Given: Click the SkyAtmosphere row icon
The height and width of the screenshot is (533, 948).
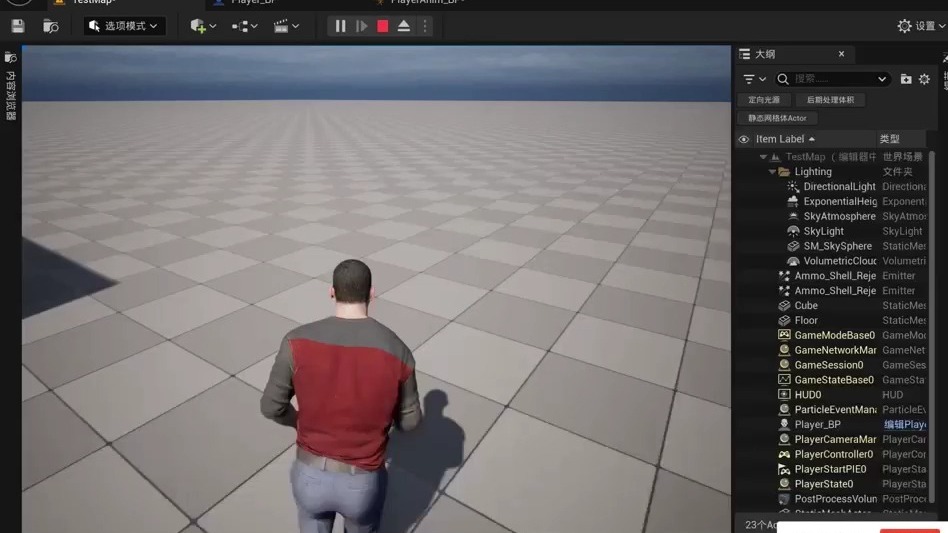Looking at the screenshot, I should pos(793,216).
